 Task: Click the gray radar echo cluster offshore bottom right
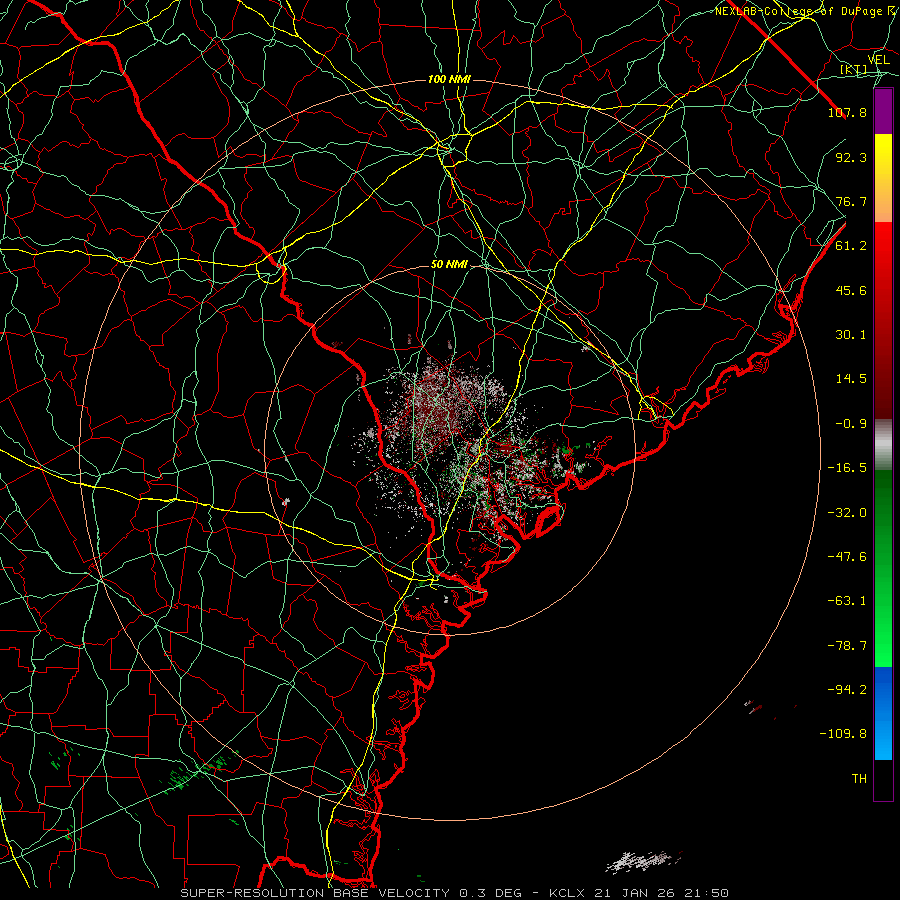pyautogui.click(x=642, y=861)
